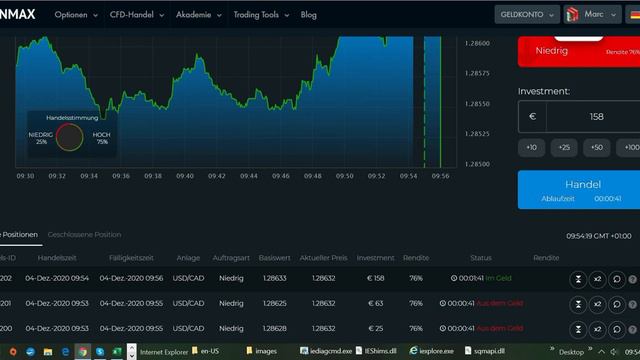Click the taskbar toolbar scroll arrows
The width and height of the screenshot is (640, 360).
pyautogui.click(x=131, y=351)
